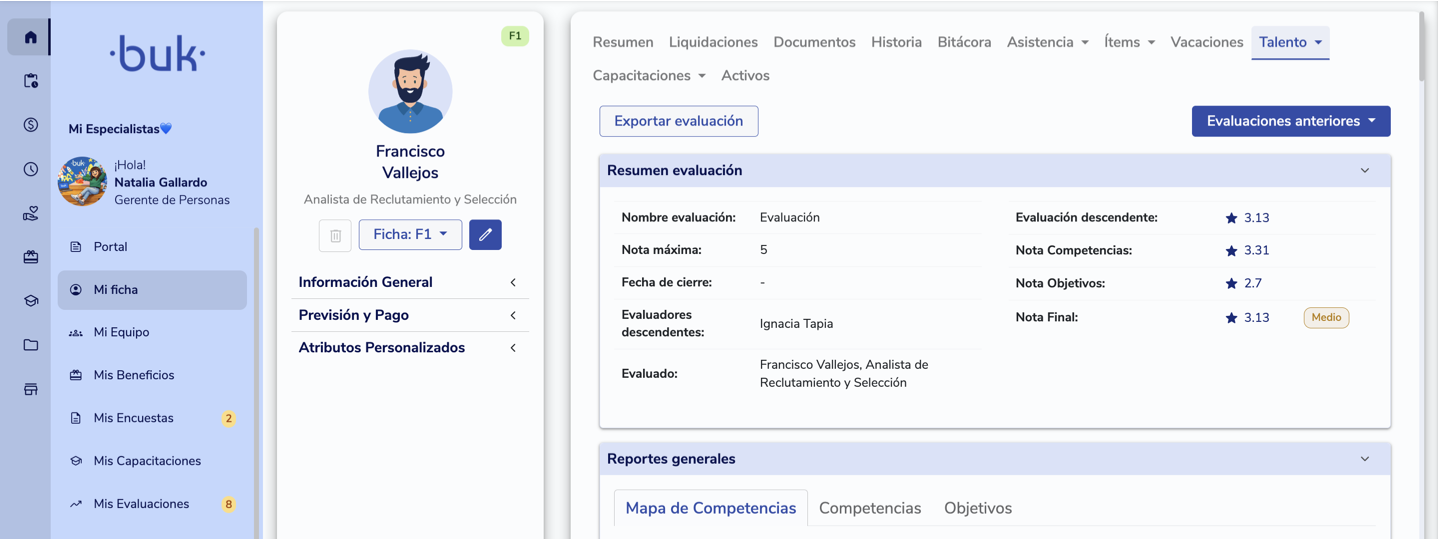
Task: Select the Competencias report tab
Action: pos(869,508)
